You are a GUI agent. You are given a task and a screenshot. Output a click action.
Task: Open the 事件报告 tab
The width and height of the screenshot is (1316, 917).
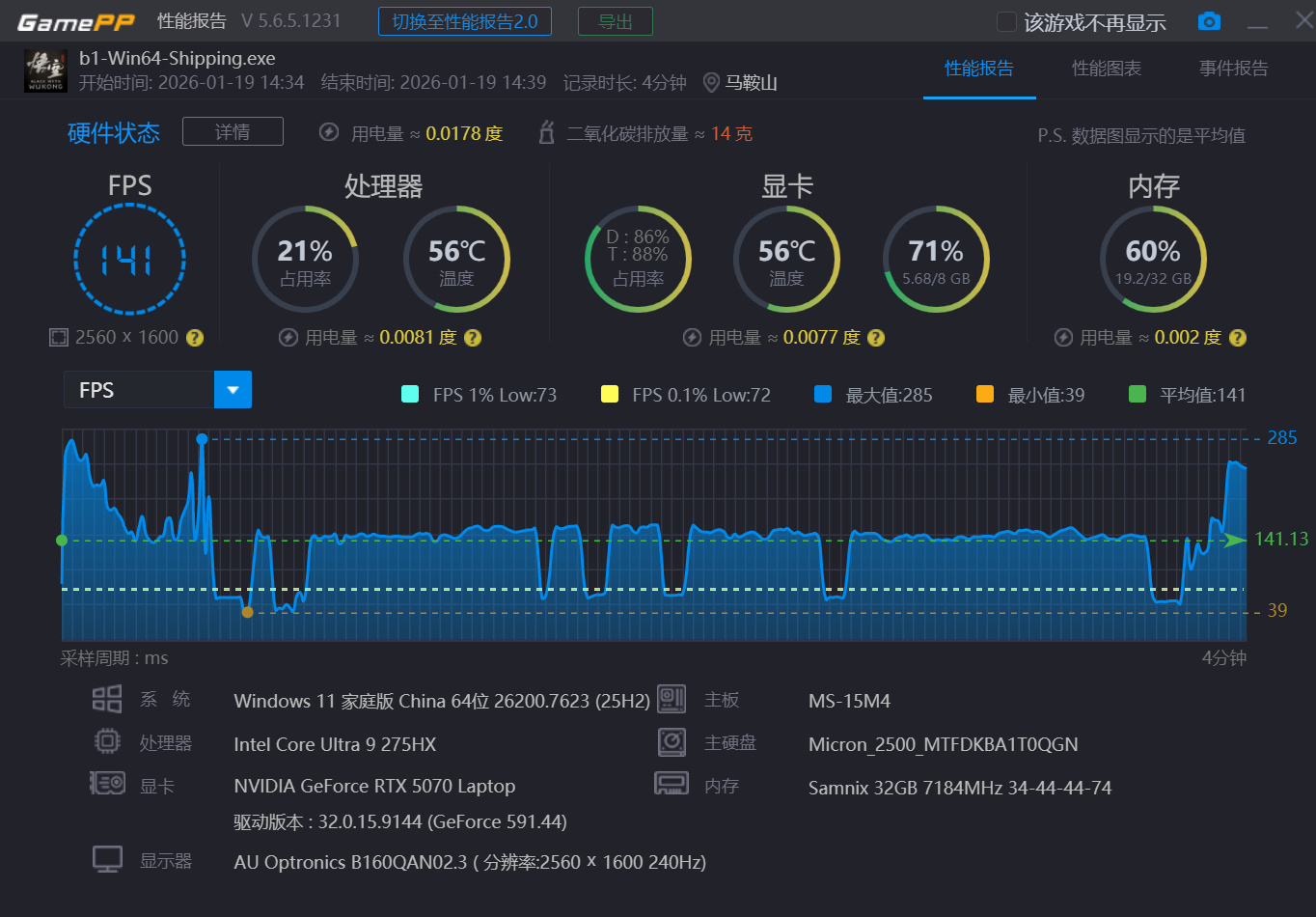[1233, 69]
